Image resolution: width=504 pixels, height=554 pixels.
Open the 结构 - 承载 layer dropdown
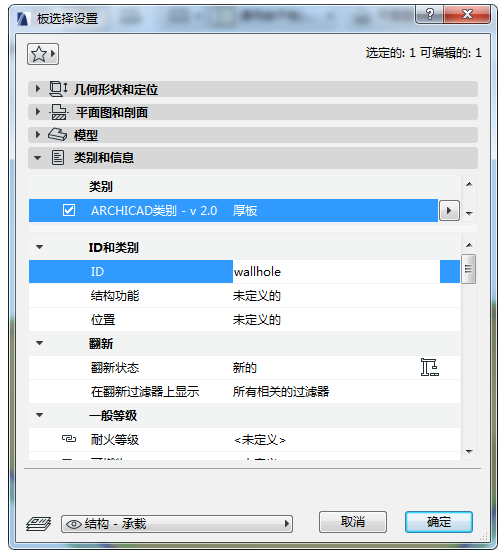point(177,524)
